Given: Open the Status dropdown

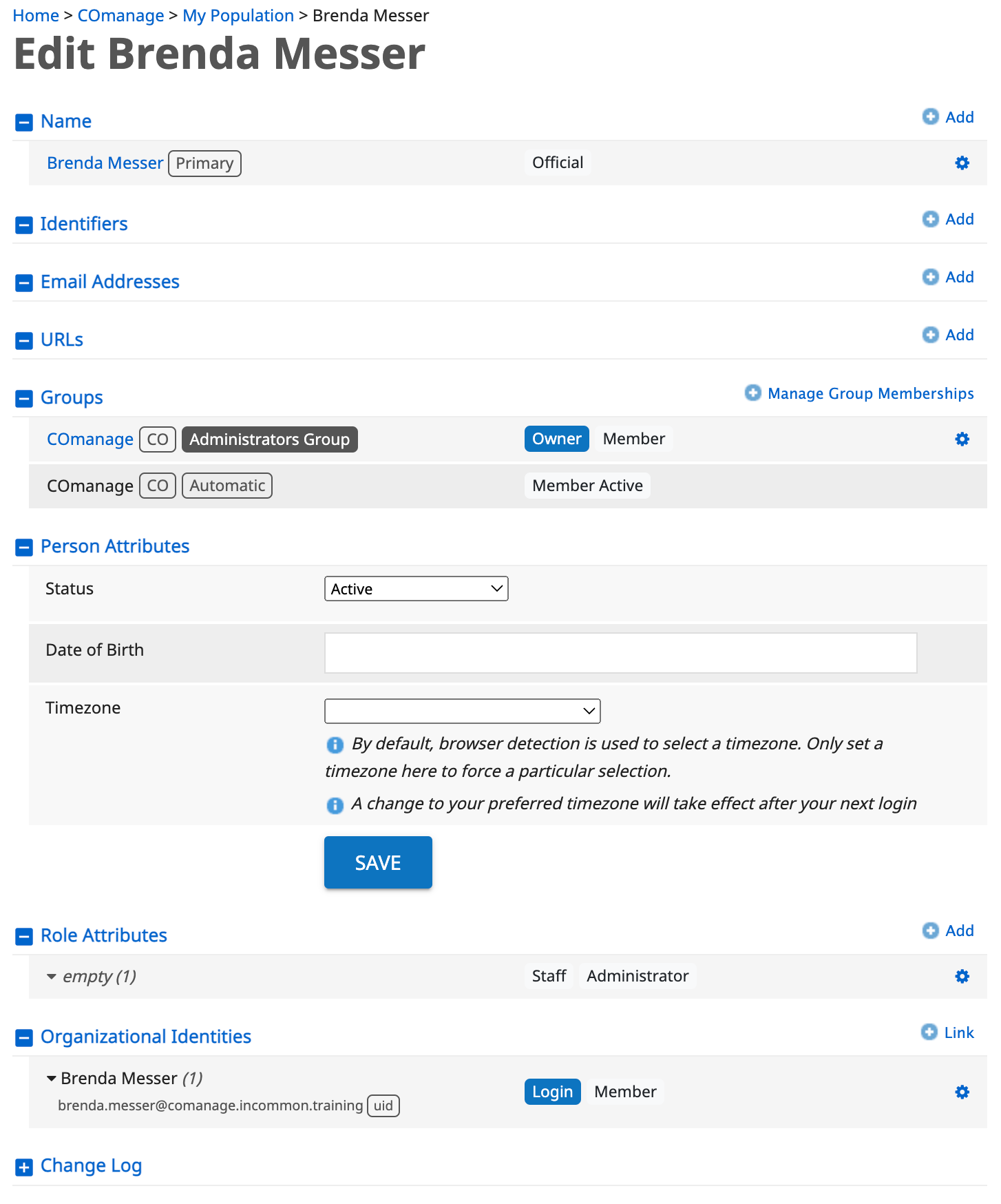Looking at the screenshot, I should pos(416,589).
